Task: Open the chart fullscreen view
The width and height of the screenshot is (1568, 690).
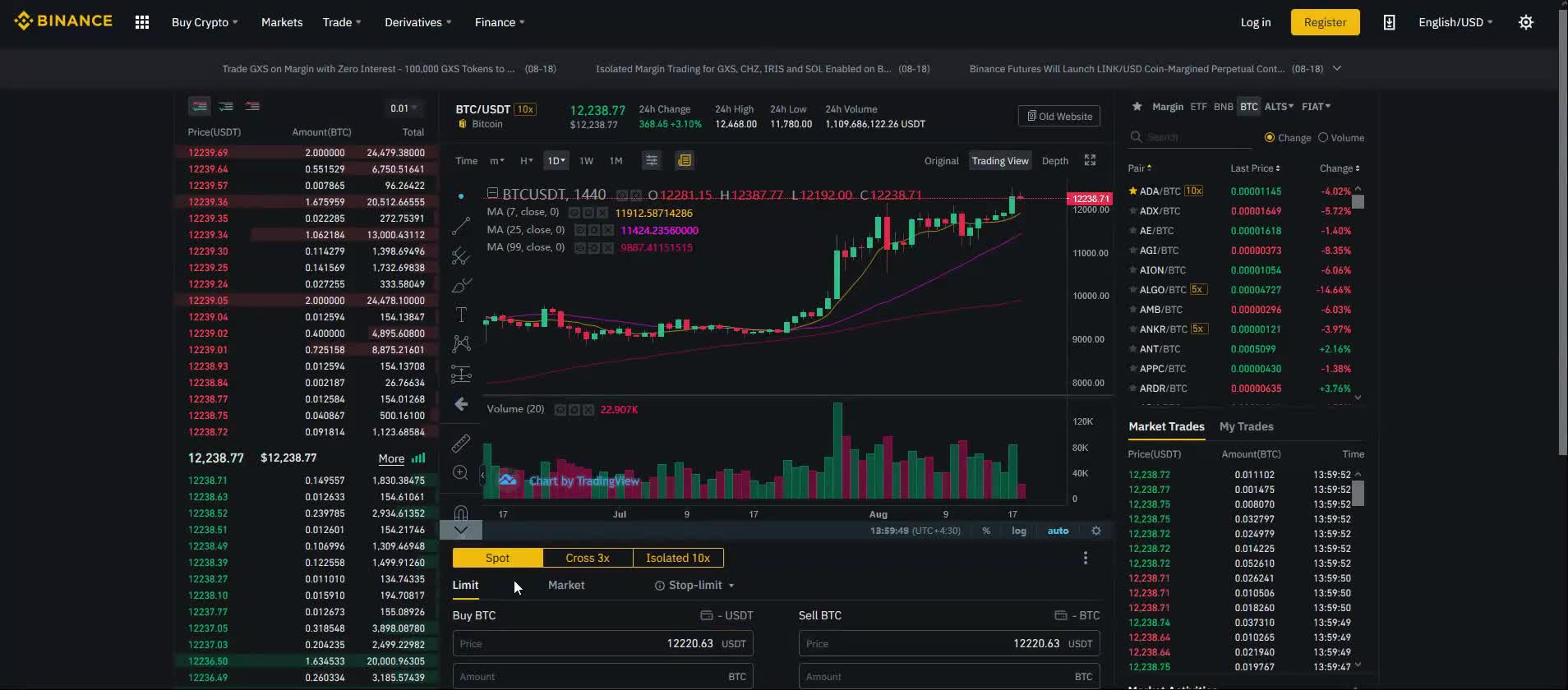Action: pyautogui.click(x=1090, y=160)
